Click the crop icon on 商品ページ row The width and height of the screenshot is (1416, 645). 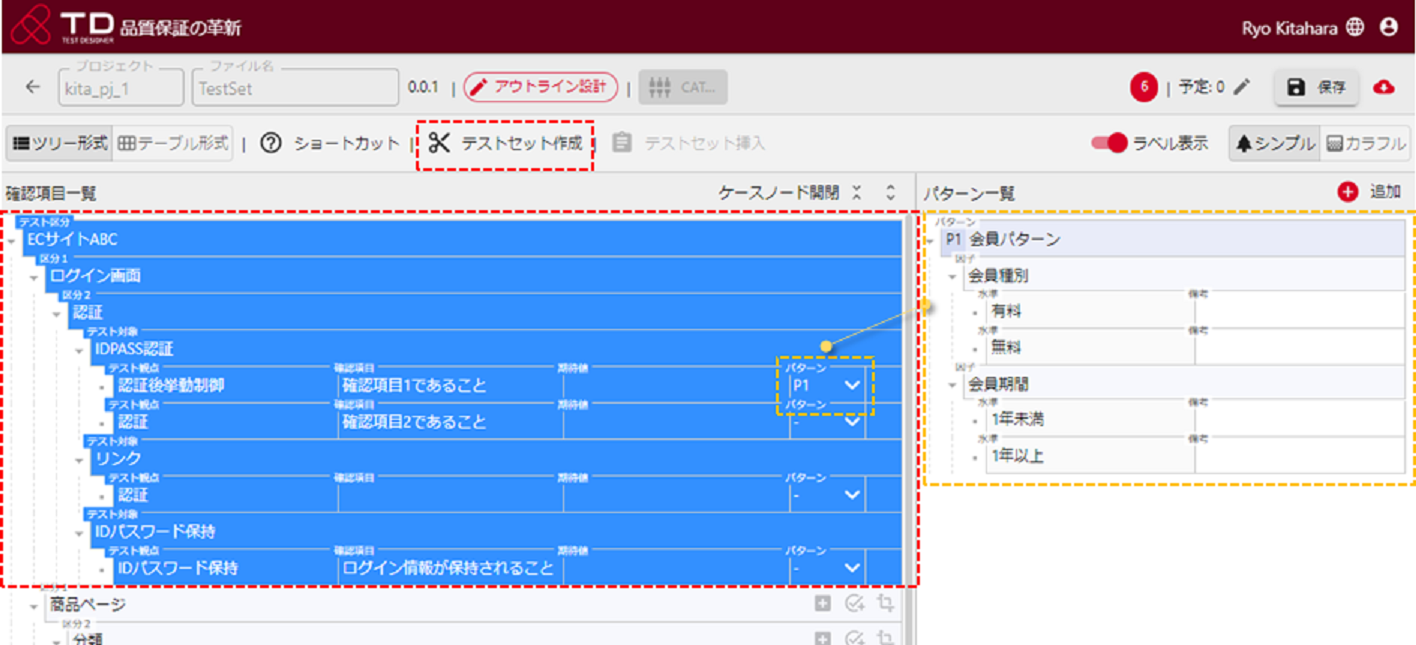tap(885, 603)
